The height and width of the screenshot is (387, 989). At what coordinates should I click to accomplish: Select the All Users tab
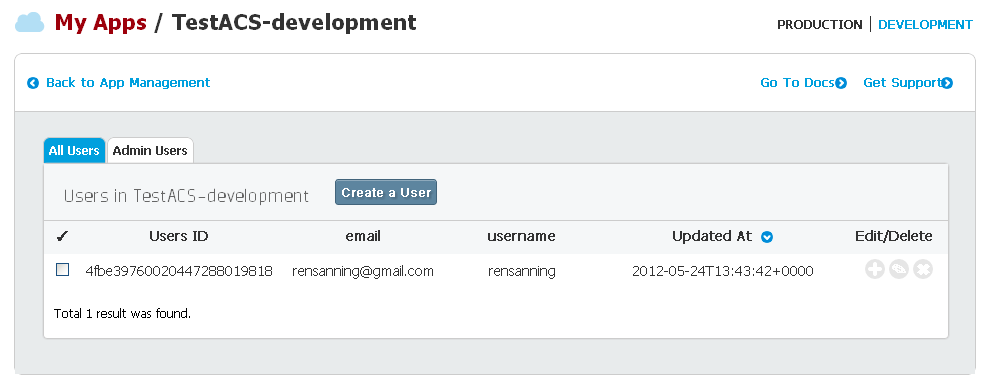point(74,151)
